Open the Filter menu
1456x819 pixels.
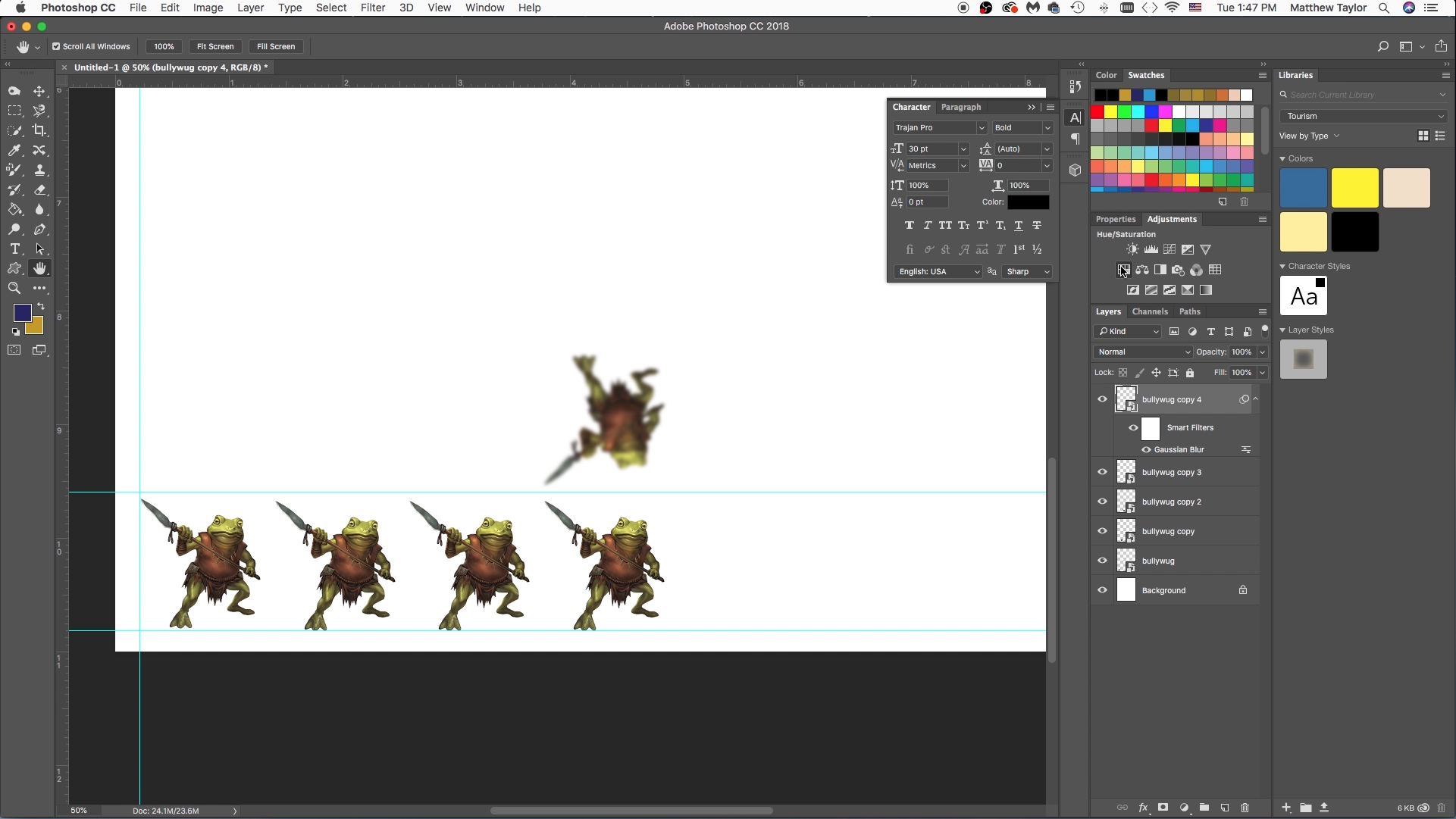pos(372,8)
